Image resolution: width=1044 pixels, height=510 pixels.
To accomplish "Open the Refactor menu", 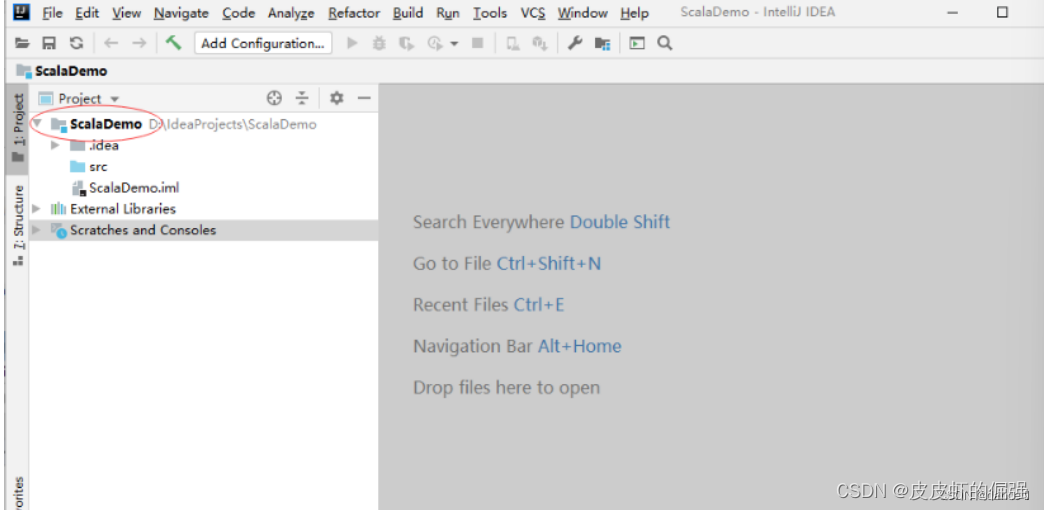I will 354,13.
